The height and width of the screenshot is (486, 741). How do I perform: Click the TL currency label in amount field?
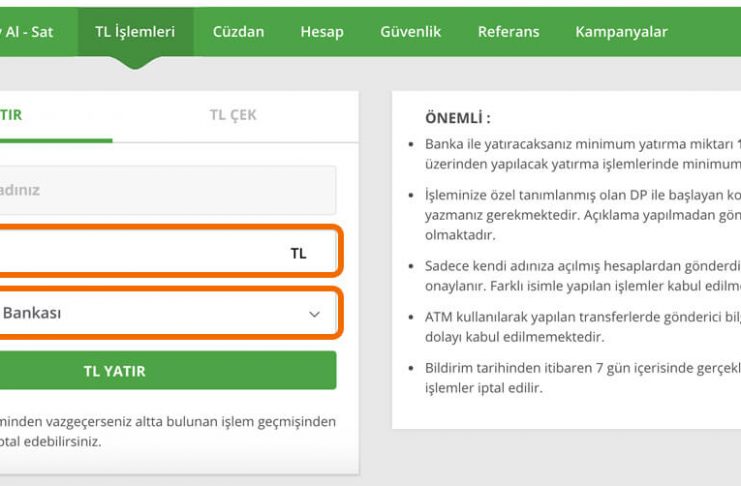coord(298,253)
